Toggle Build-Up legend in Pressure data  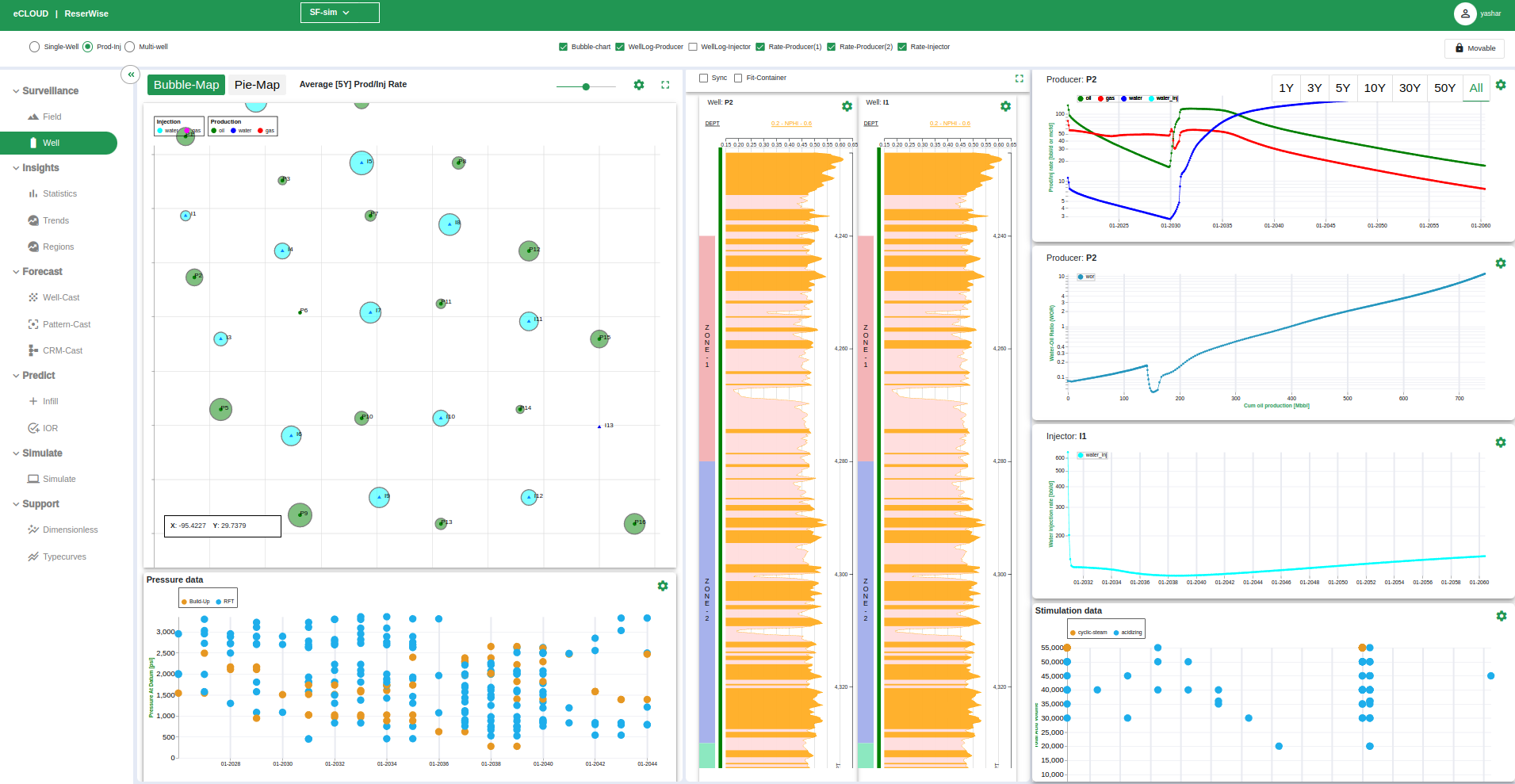[x=195, y=602]
